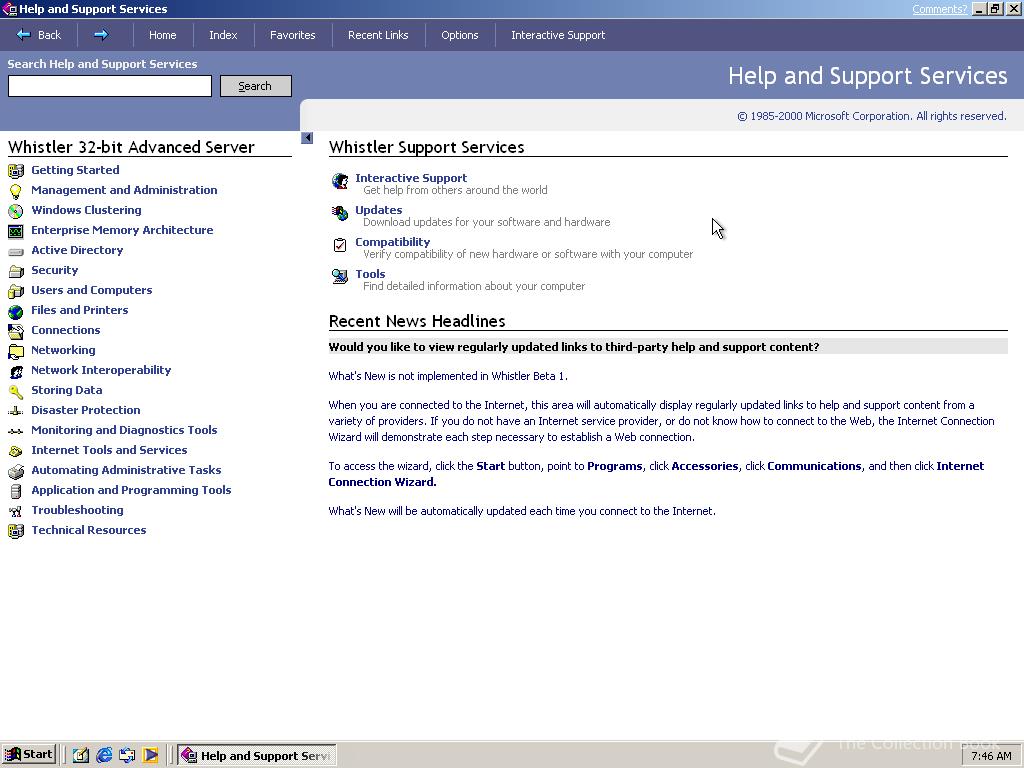Click the Updates globe icon
The height and width of the screenshot is (768, 1024).
click(x=340, y=213)
